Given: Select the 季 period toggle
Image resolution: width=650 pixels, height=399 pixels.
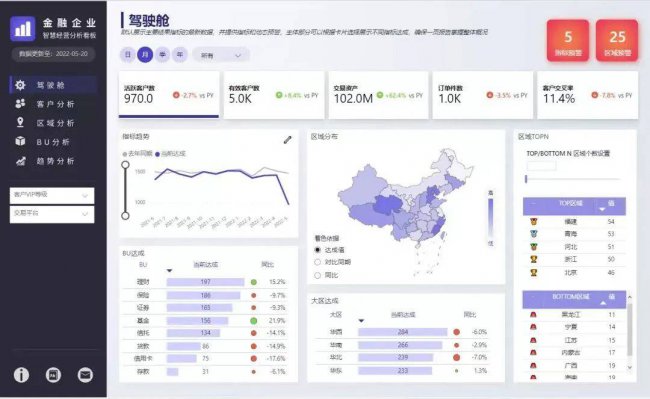Looking at the screenshot, I should point(162,55).
